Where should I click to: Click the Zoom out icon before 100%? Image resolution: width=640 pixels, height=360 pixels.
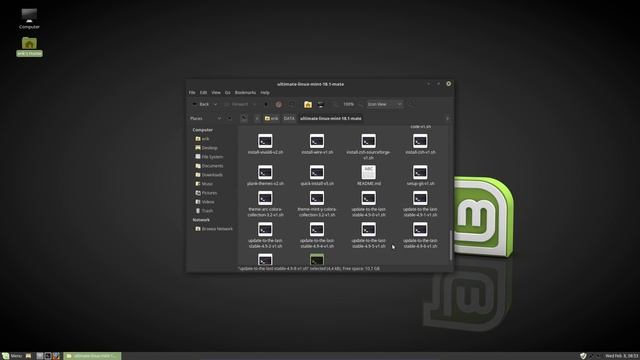coord(336,104)
